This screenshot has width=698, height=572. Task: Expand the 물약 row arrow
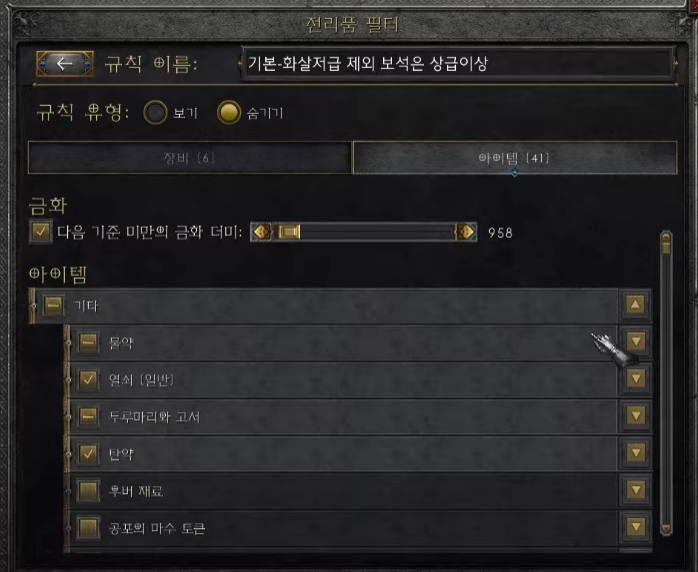[636, 342]
